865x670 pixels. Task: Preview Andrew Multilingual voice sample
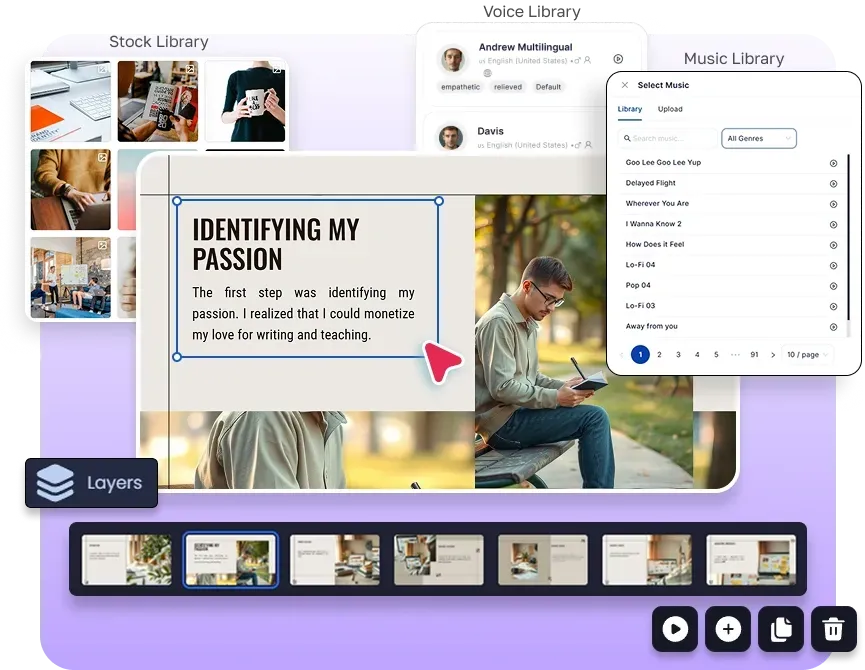[x=618, y=60]
